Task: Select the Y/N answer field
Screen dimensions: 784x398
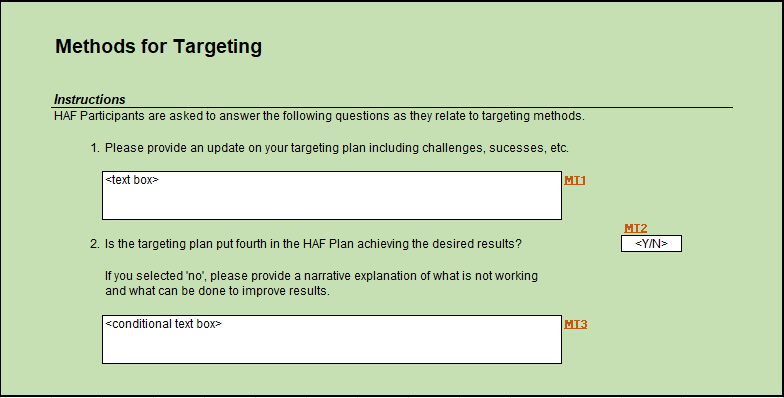Action: coord(651,244)
